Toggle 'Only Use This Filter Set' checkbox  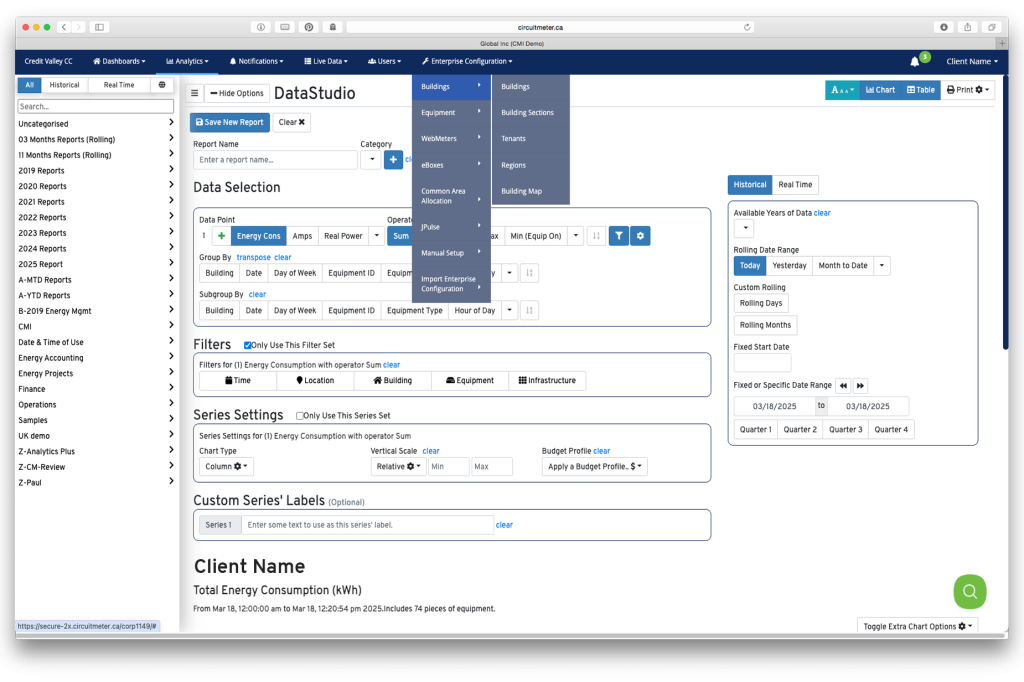(x=248, y=345)
